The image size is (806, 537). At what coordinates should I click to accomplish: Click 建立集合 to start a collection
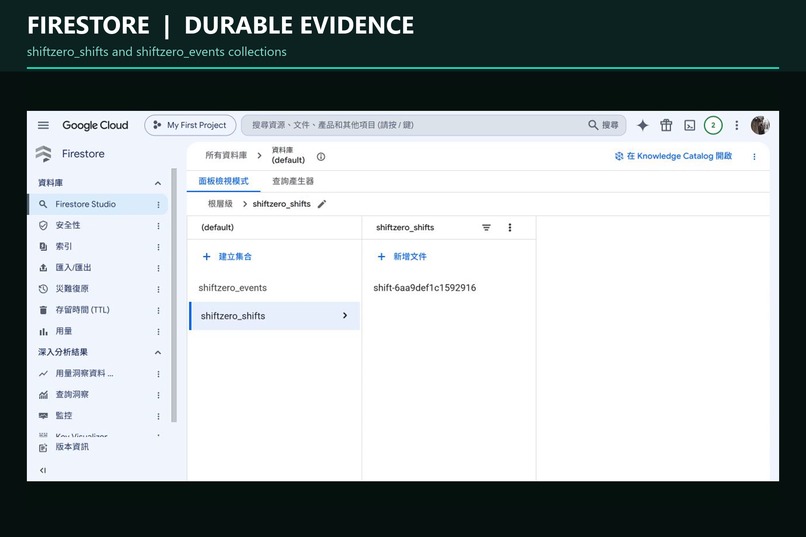[x=227, y=256]
